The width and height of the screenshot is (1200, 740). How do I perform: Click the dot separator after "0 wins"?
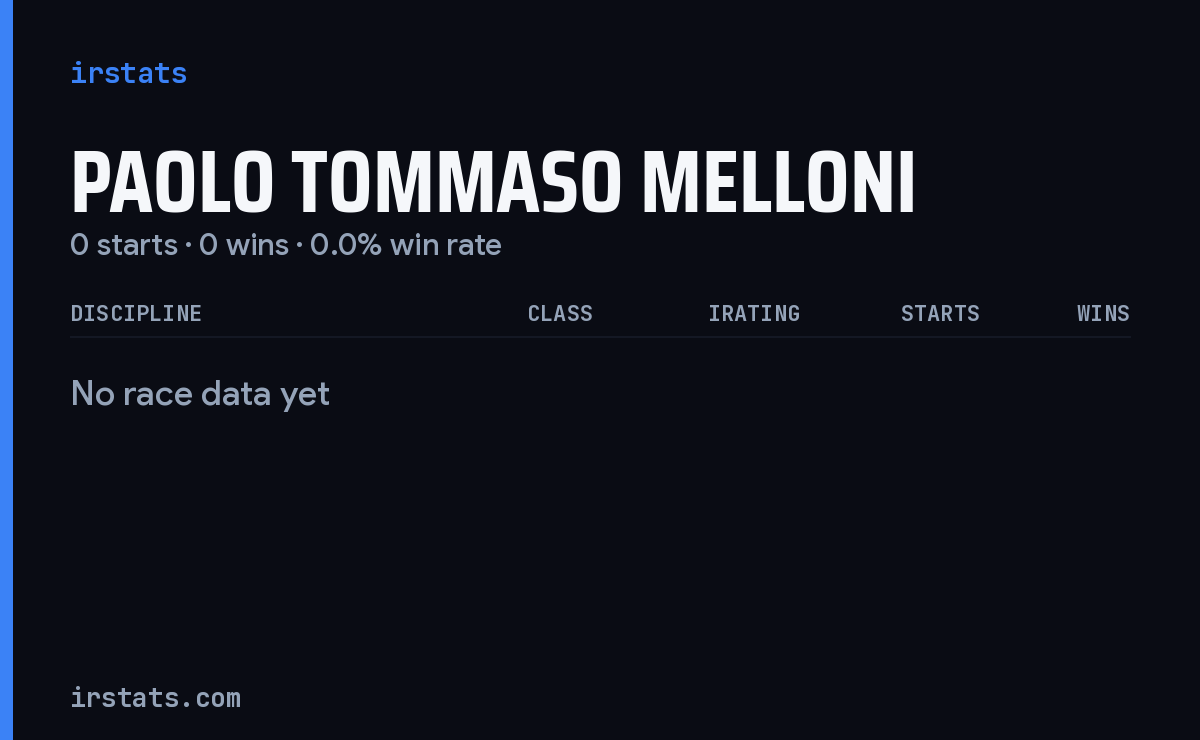(x=299, y=246)
